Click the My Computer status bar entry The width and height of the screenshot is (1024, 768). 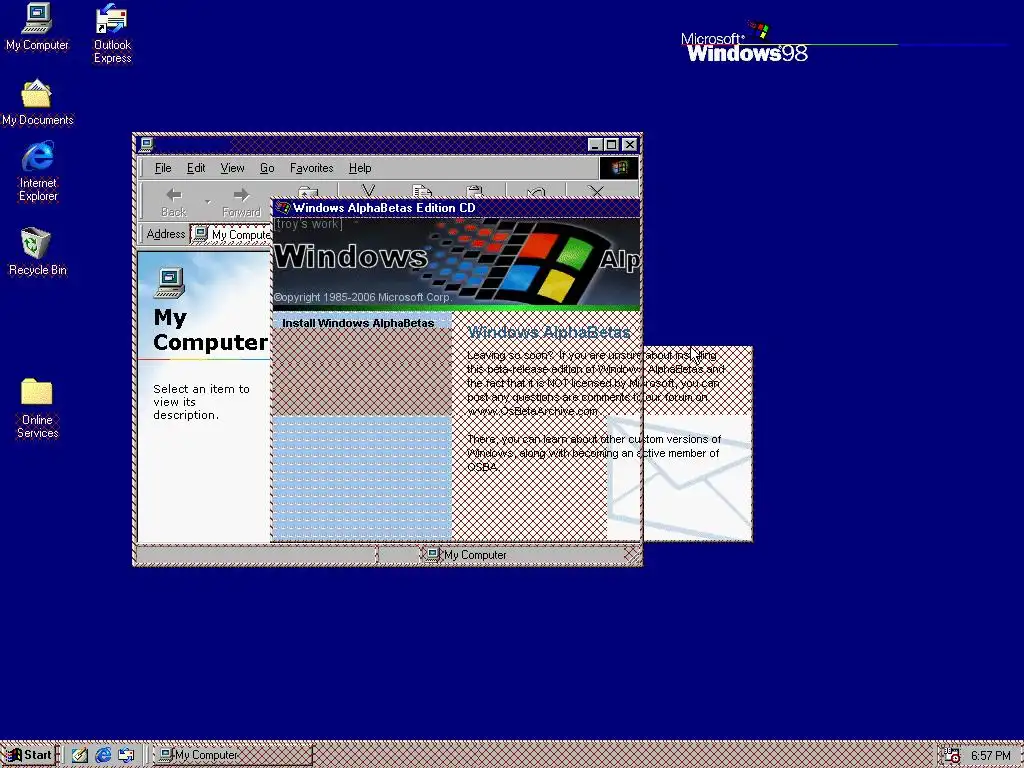(x=466, y=554)
